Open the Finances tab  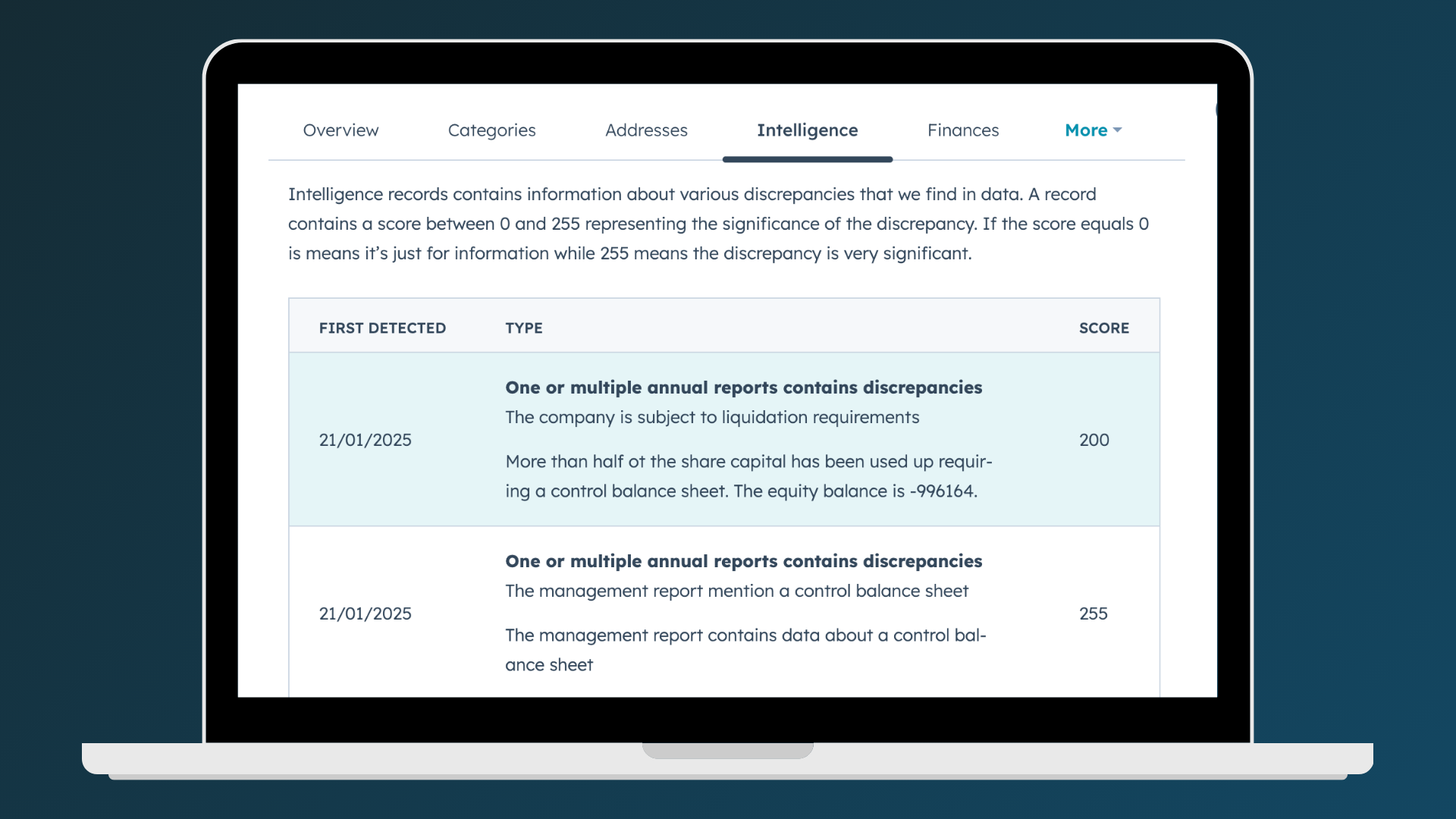pyautogui.click(x=962, y=130)
